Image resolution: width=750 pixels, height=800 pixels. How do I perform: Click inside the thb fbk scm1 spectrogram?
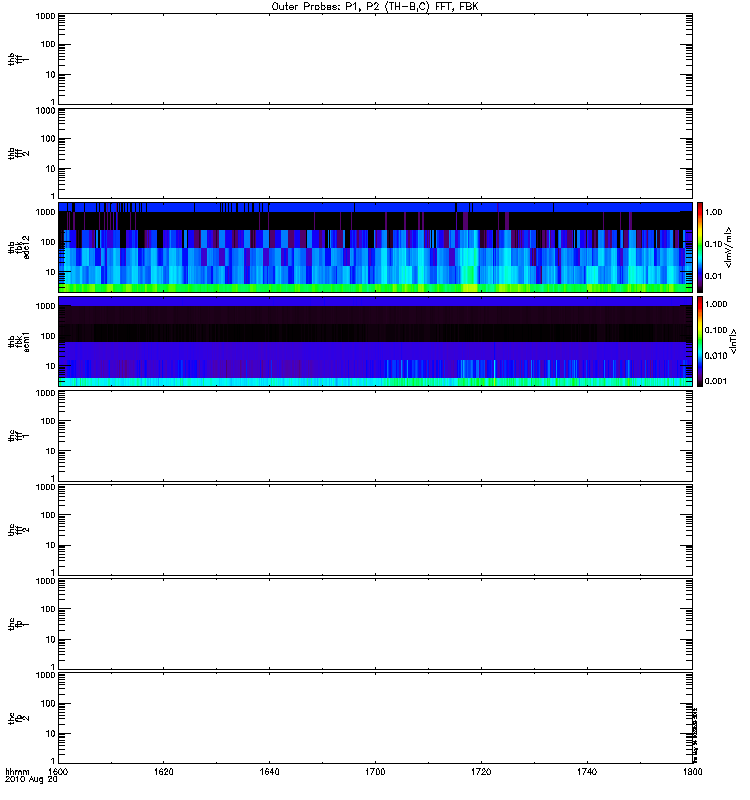(375, 341)
